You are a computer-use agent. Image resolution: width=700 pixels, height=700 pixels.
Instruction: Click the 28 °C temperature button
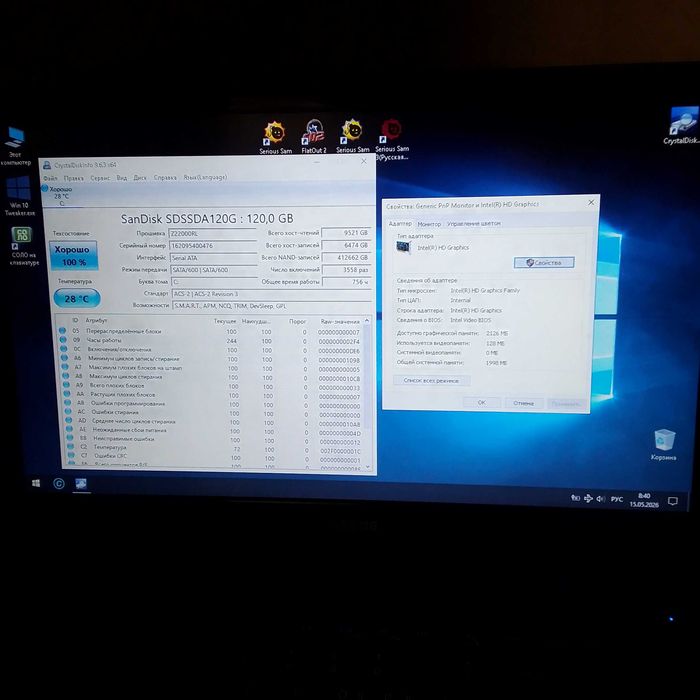(x=77, y=299)
